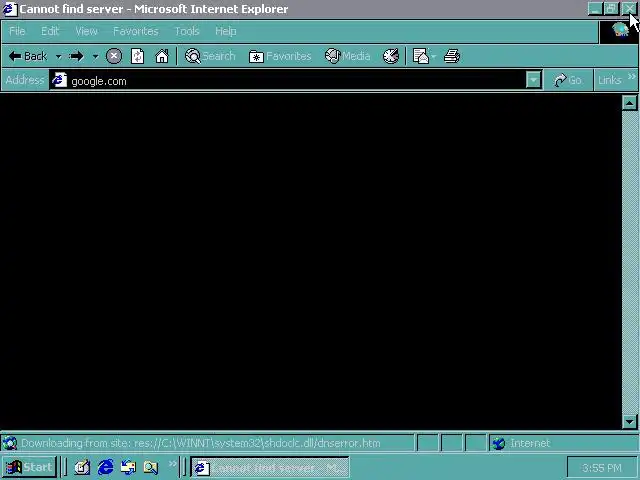
Task: Restore down the Internet Explorer window
Action: point(611,9)
